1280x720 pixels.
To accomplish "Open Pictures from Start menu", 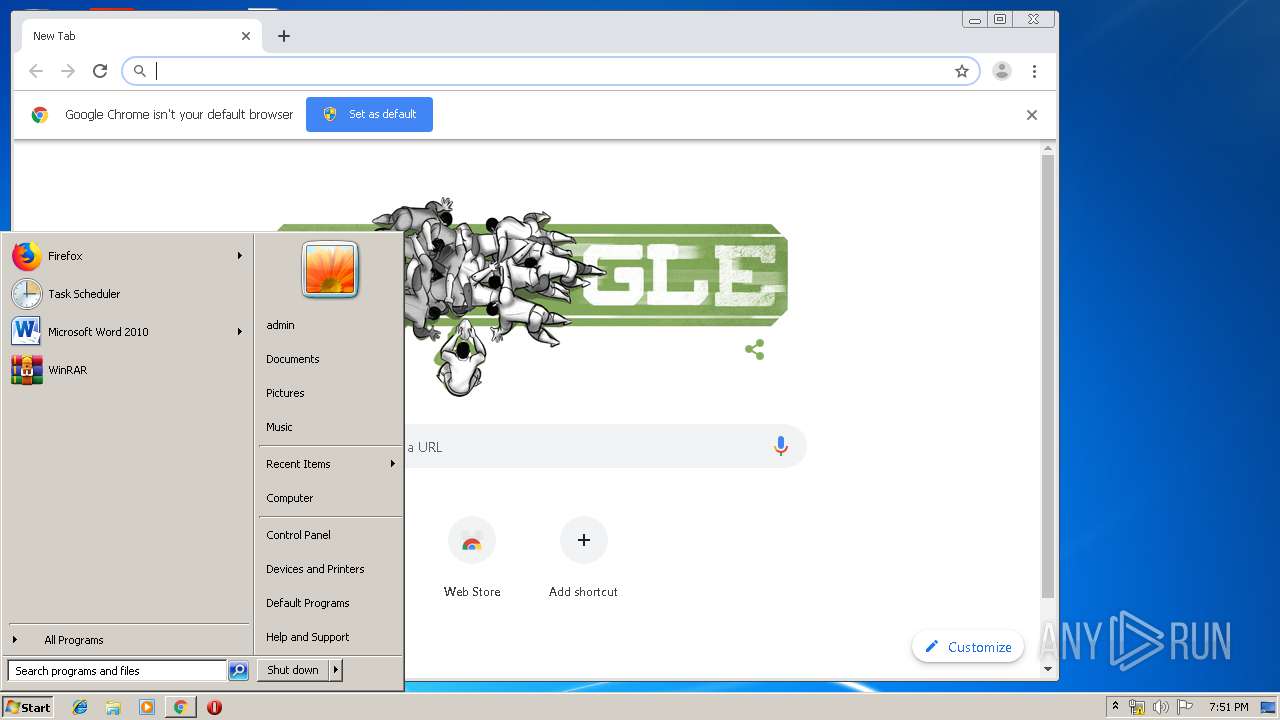I will point(285,393).
